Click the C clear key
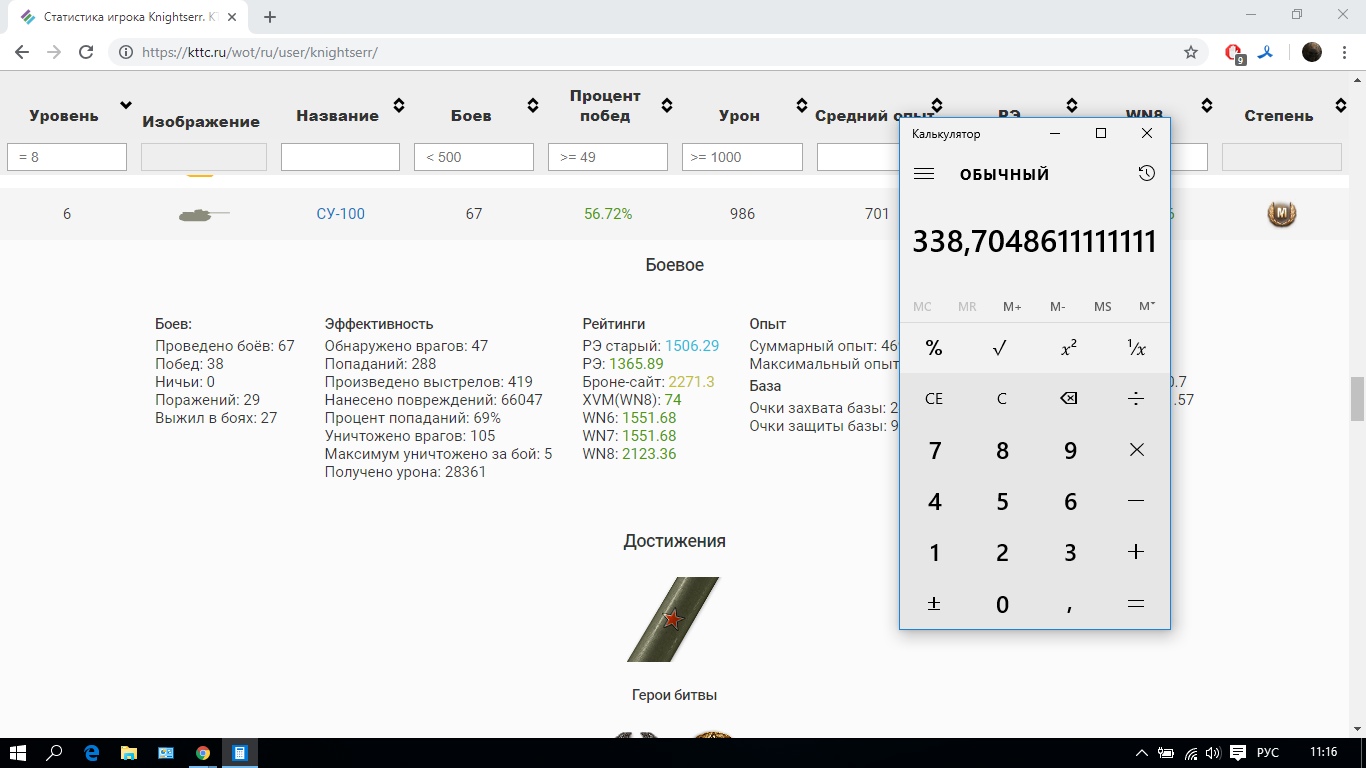The height and width of the screenshot is (768, 1366). click(1001, 398)
